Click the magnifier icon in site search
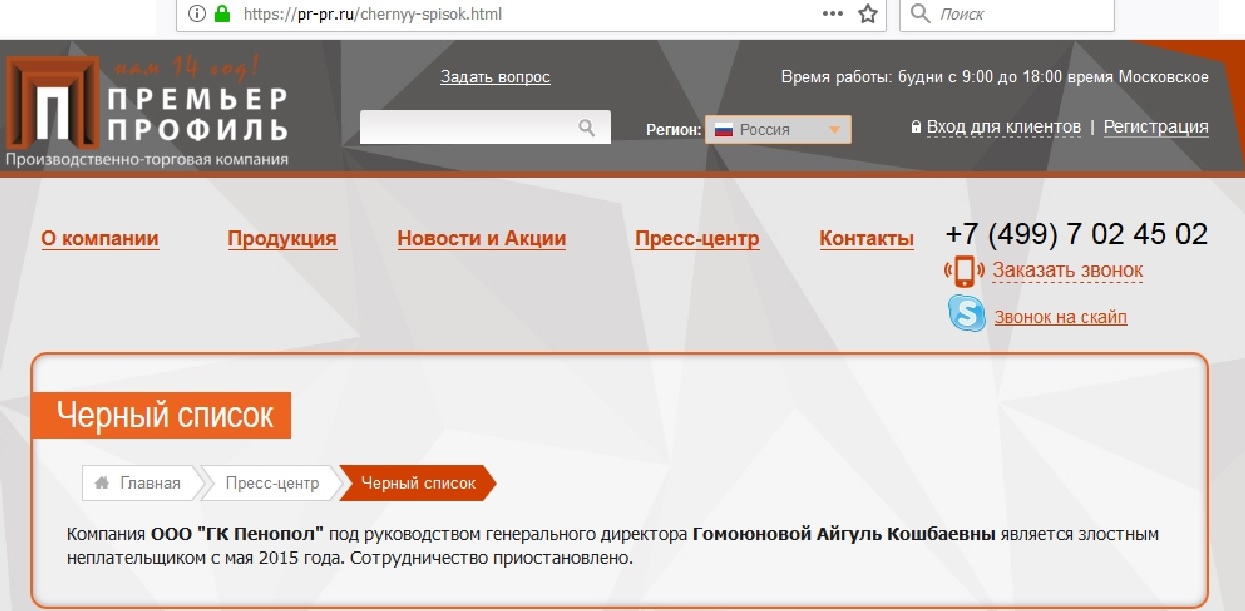Image resolution: width=1245 pixels, height=611 pixels. [587, 128]
